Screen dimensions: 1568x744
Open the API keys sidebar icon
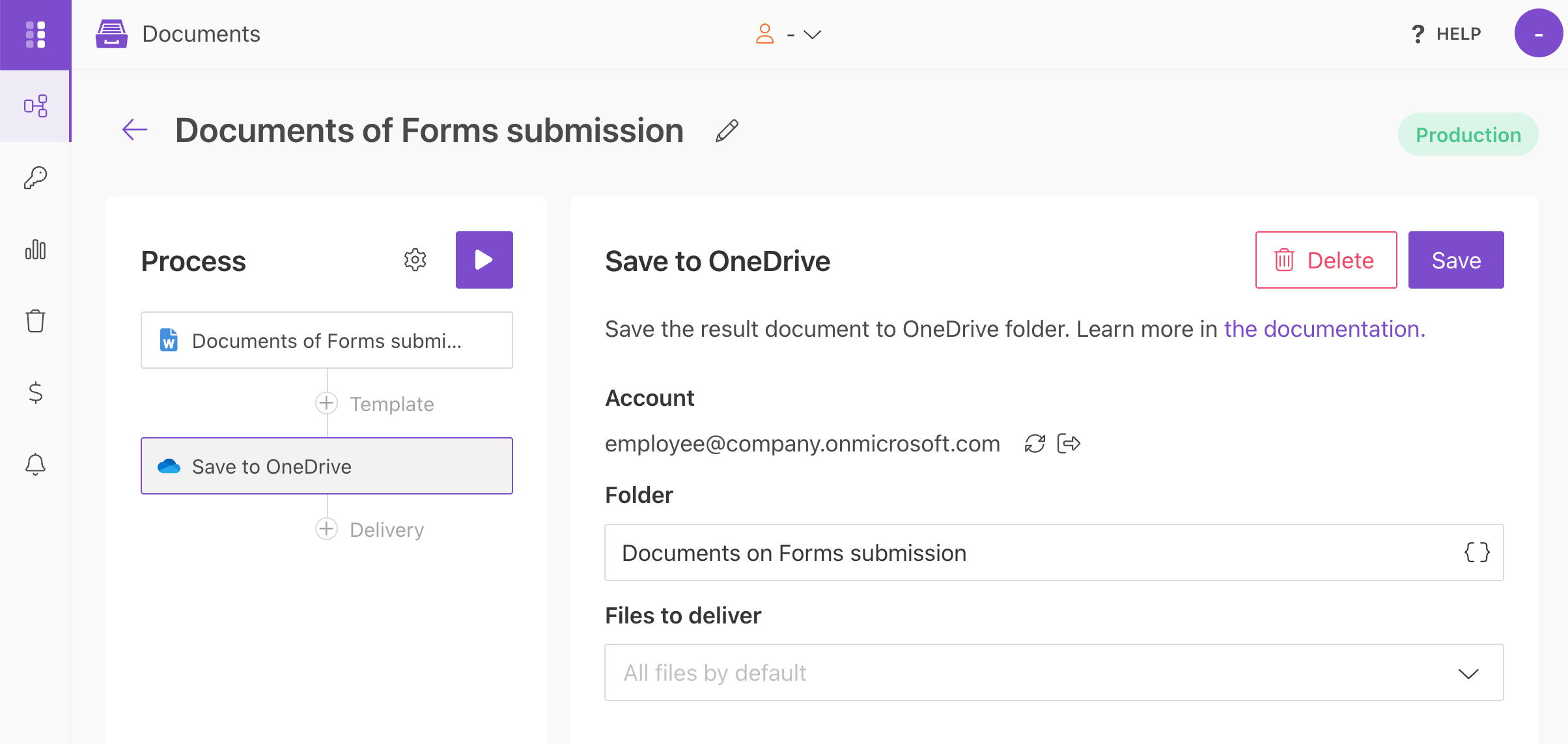35,177
